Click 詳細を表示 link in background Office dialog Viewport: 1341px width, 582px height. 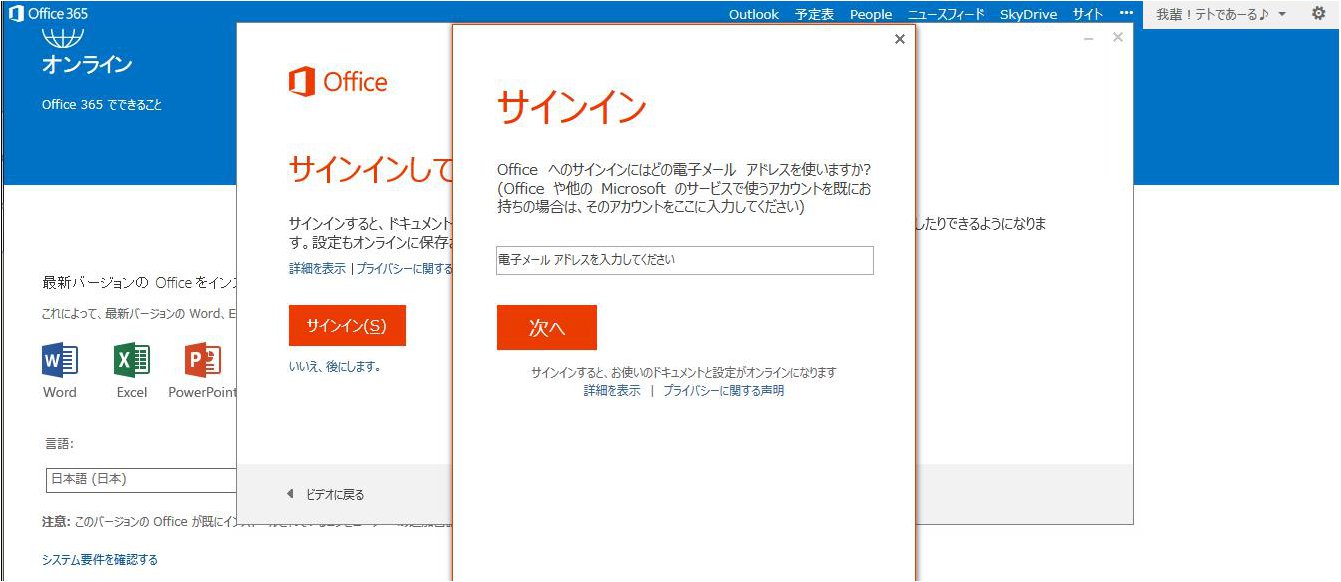317,269
